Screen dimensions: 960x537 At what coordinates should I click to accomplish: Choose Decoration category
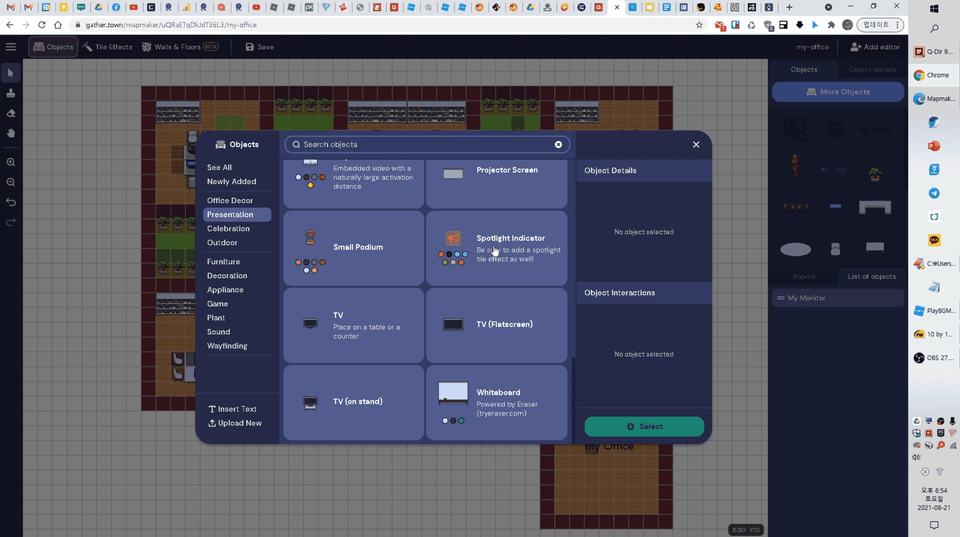coord(227,276)
